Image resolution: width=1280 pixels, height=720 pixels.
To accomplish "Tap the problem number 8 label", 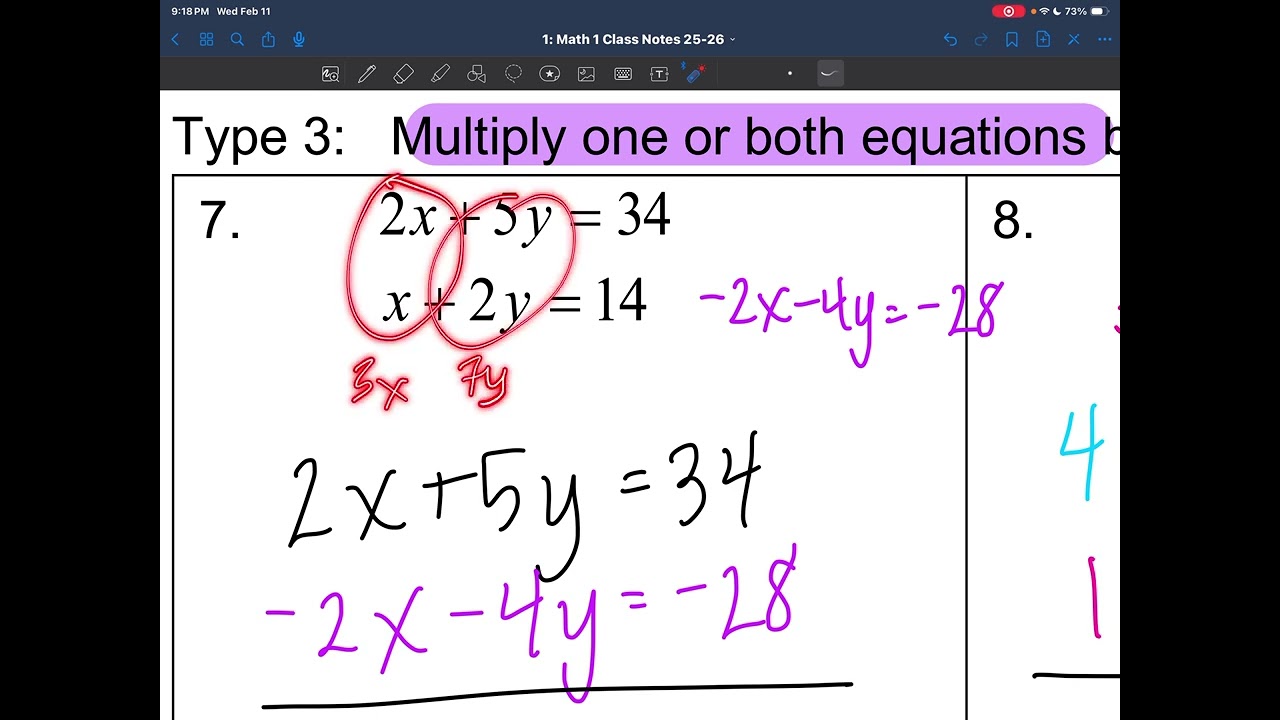I will click(1012, 220).
